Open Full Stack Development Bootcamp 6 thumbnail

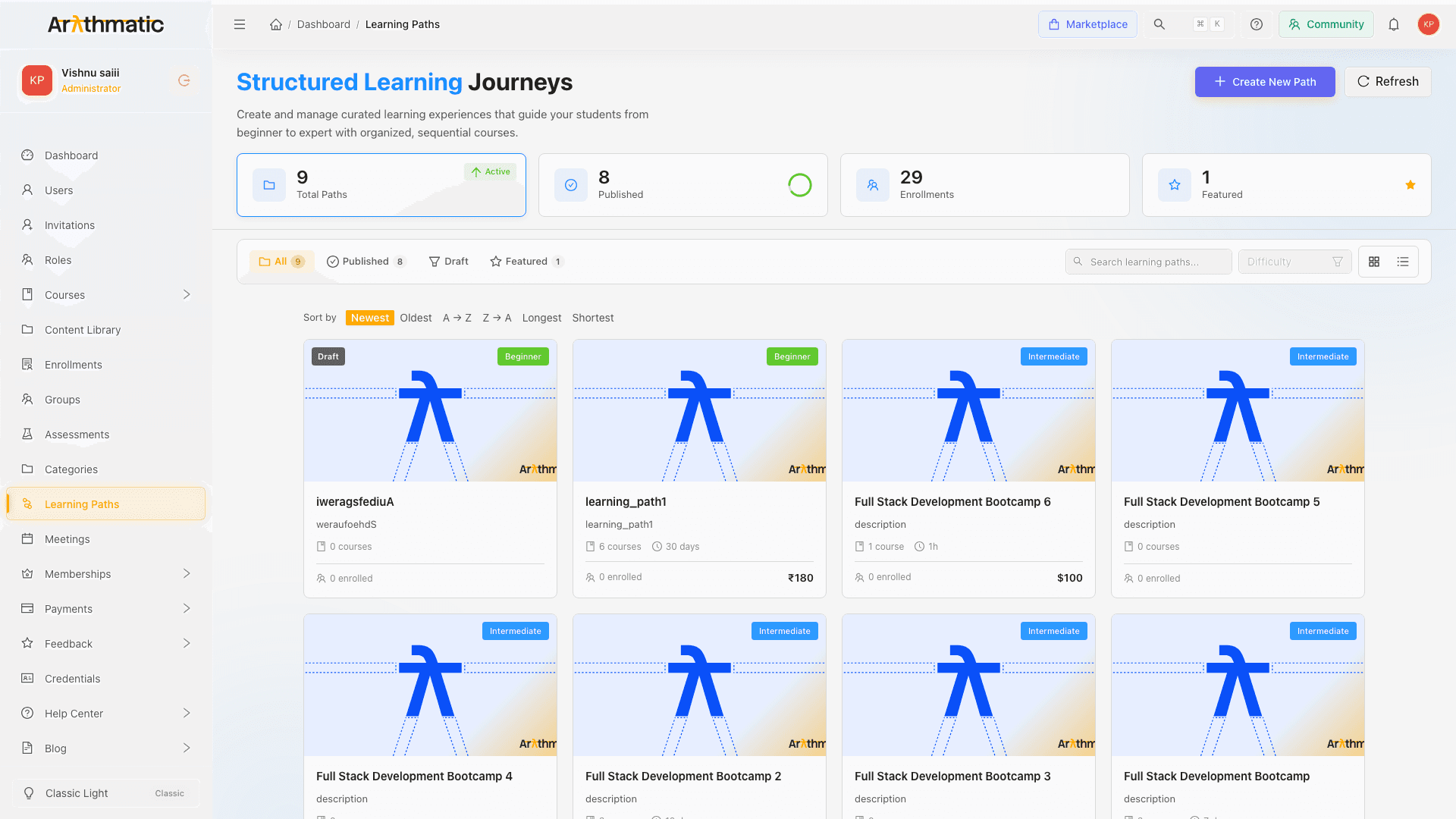click(968, 410)
